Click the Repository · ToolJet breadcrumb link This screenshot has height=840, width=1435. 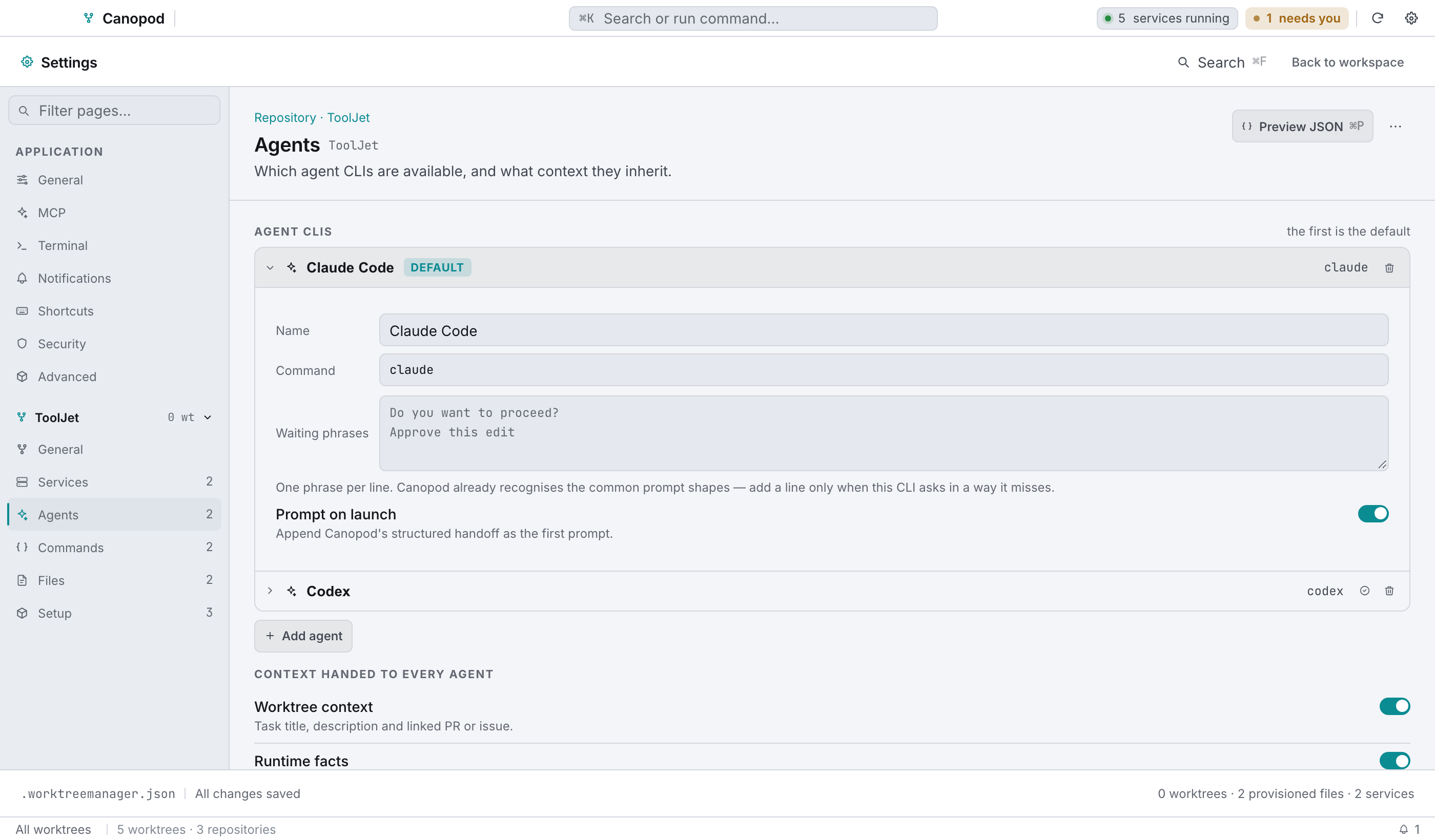pyautogui.click(x=312, y=117)
